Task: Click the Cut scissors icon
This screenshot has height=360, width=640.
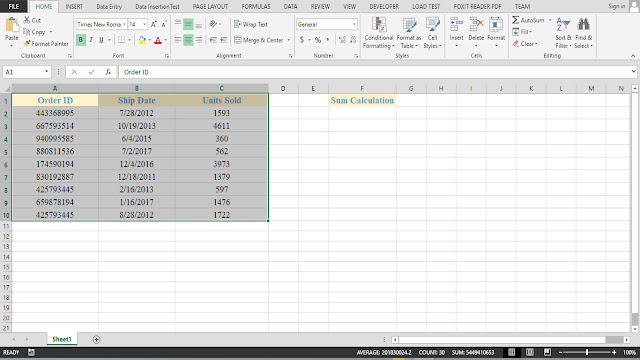Action: 27,20
